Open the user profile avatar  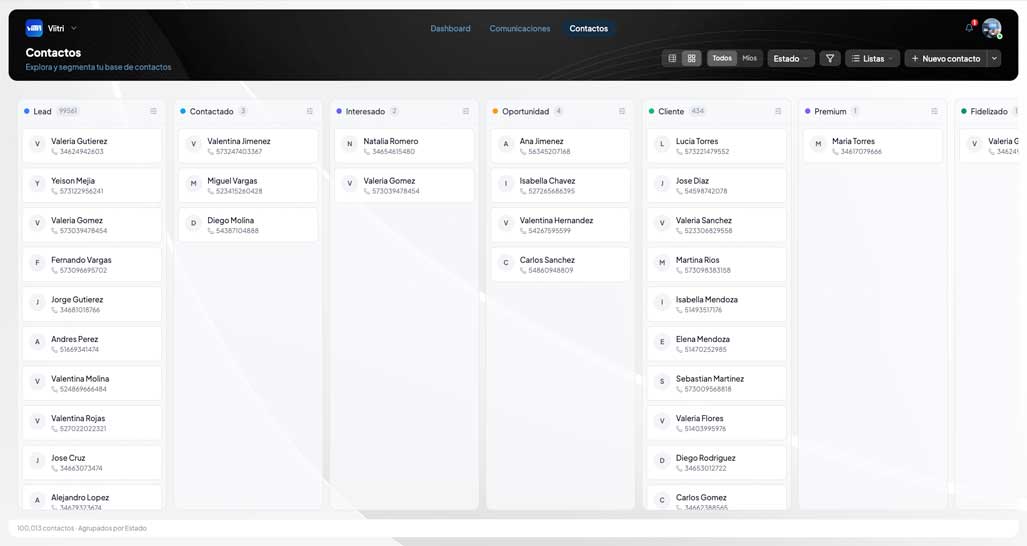click(x=992, y=28)
